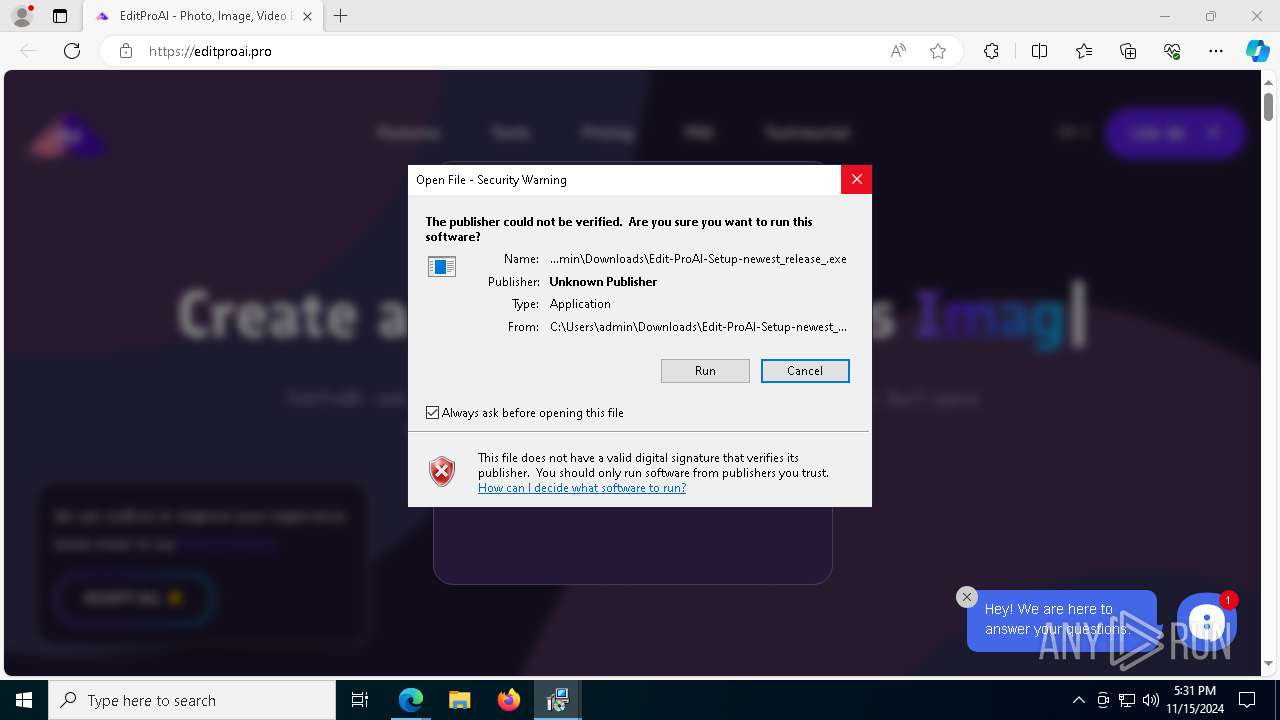Cancel the Open File security warning
This screenshot has height=720, width=1280.
pyautogui.click(x=805, y=371)
